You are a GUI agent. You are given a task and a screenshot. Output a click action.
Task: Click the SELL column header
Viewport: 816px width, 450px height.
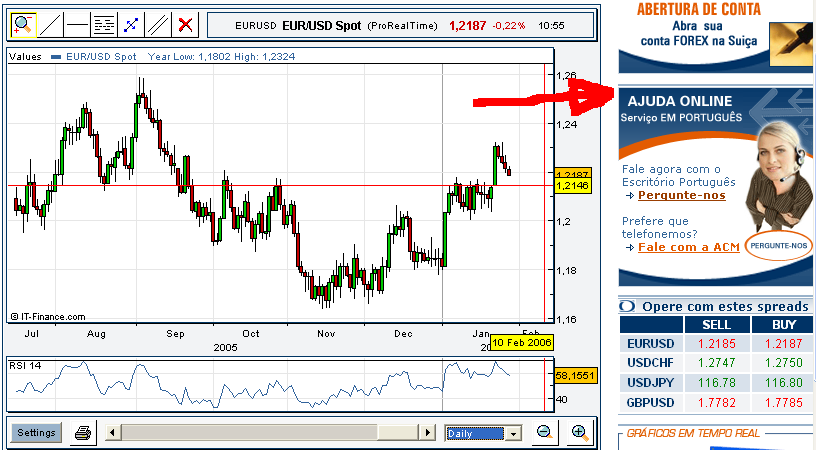click(x=717, y=325)
